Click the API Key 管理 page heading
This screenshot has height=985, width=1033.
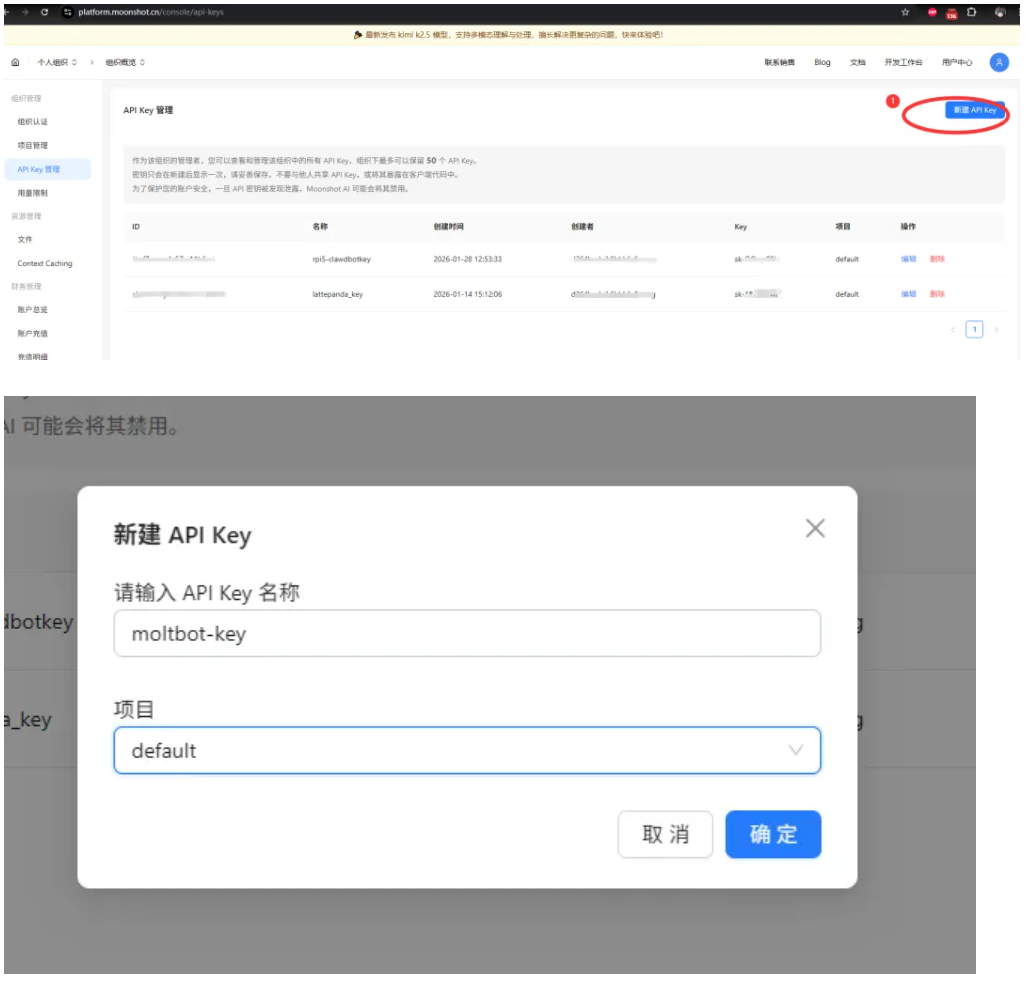pos(148,110)
